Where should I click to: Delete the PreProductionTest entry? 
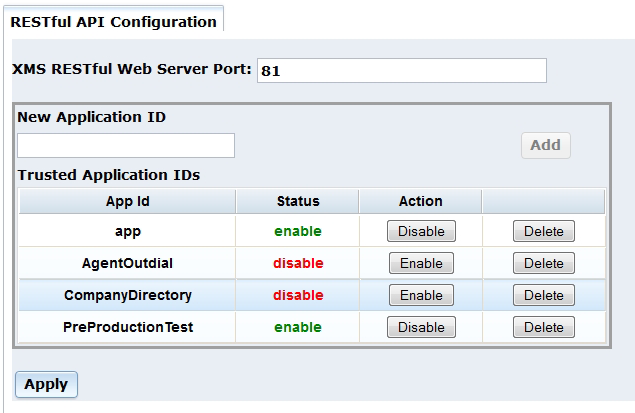(543, 327)
